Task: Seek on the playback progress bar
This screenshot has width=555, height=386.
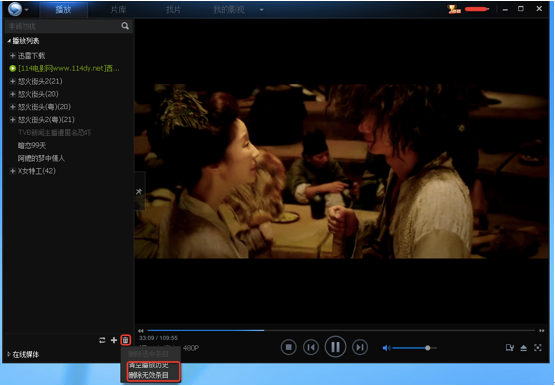Action: (341, 330)
